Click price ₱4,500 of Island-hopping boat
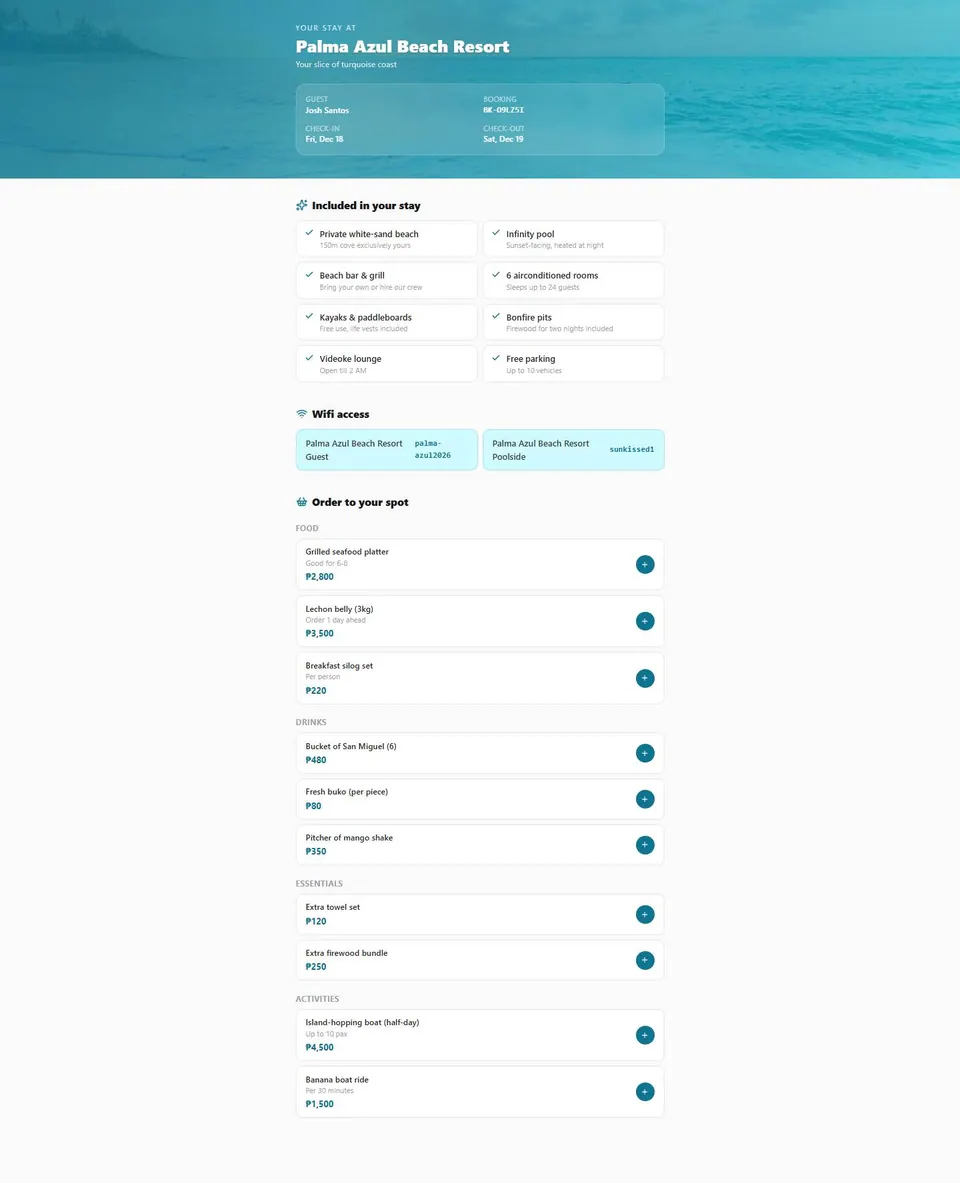The image size is (960, 1183). click(x=319, y=1047)
